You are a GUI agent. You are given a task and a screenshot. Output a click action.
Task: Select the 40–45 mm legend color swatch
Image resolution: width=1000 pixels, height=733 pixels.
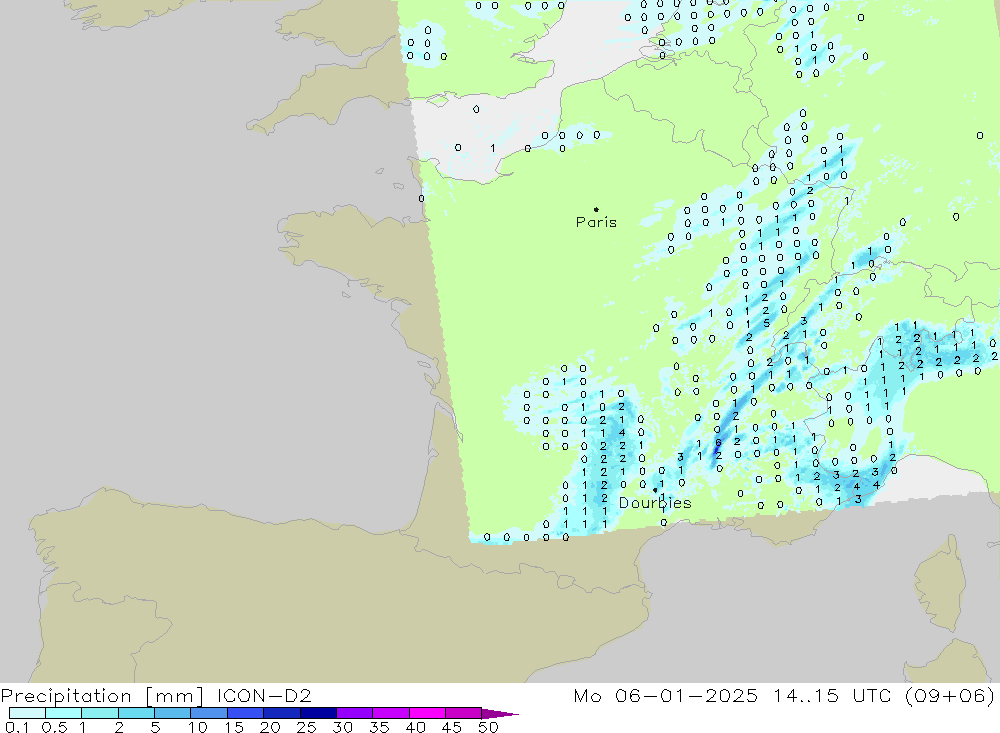[x=427, y=713]
